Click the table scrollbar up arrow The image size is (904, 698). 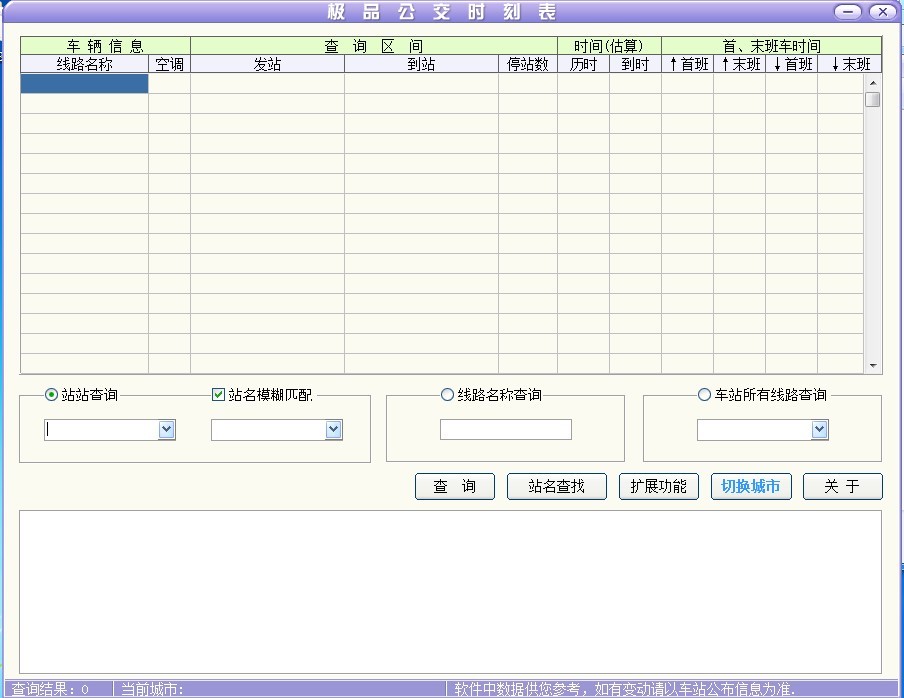(873, 83)
